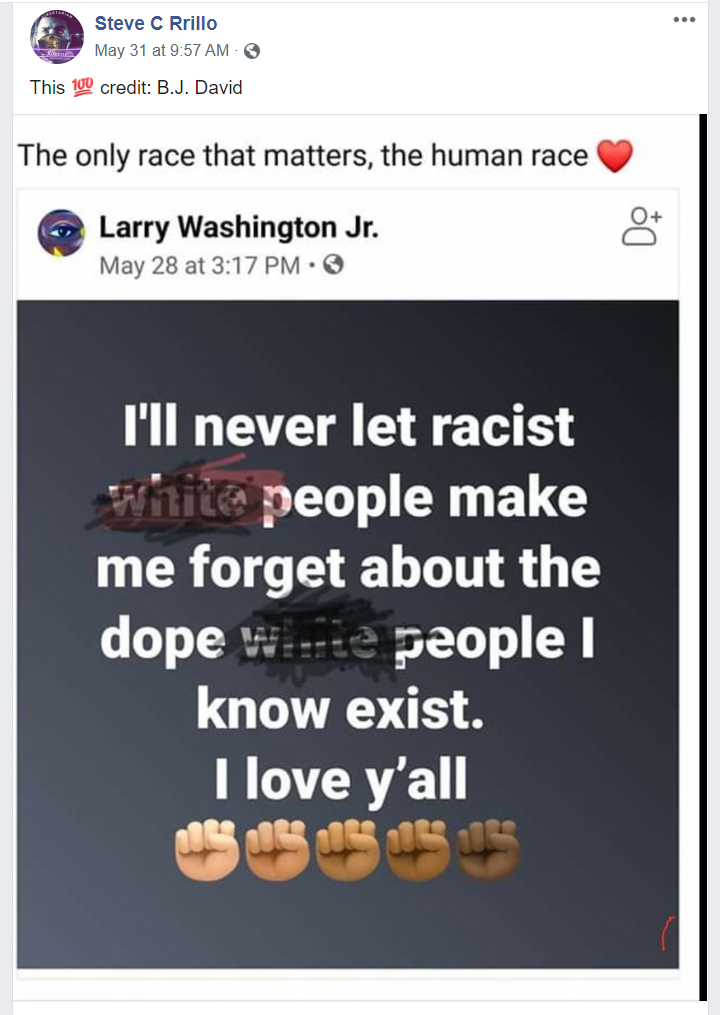Image resolution: width=720 pixels, height=1015 pixels.
Task: Open Steve C Rrillo's profile picture
Action: 57,37
